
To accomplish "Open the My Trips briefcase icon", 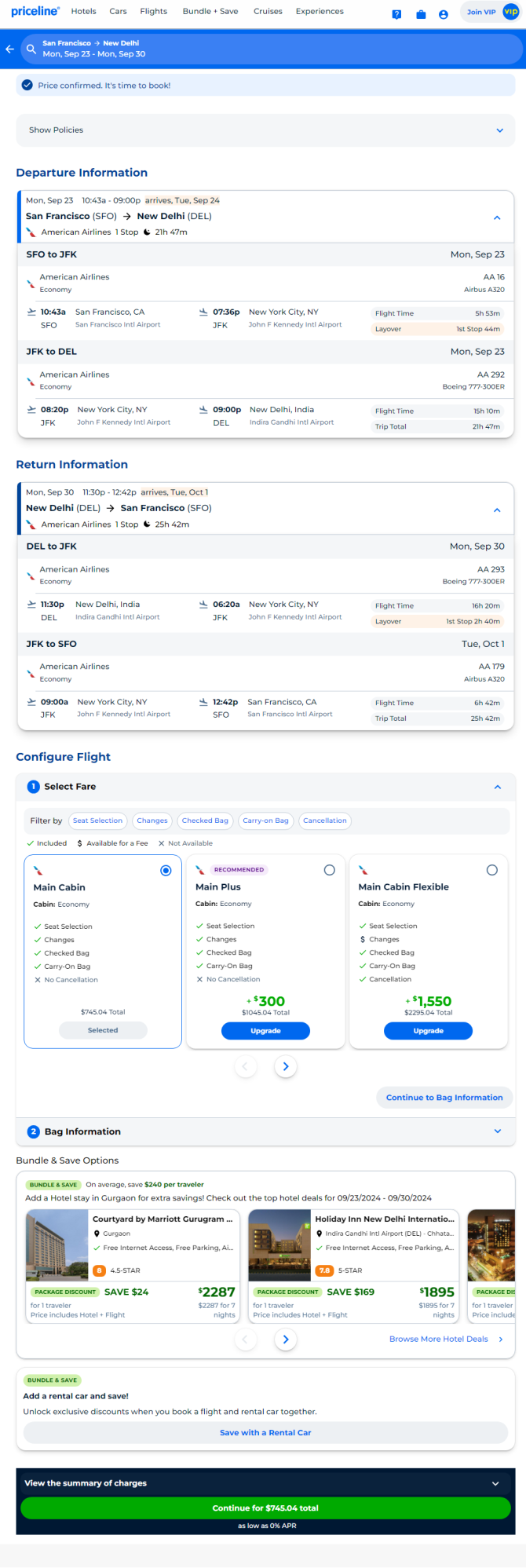I will pyautogui.click(x=421, y=14).
